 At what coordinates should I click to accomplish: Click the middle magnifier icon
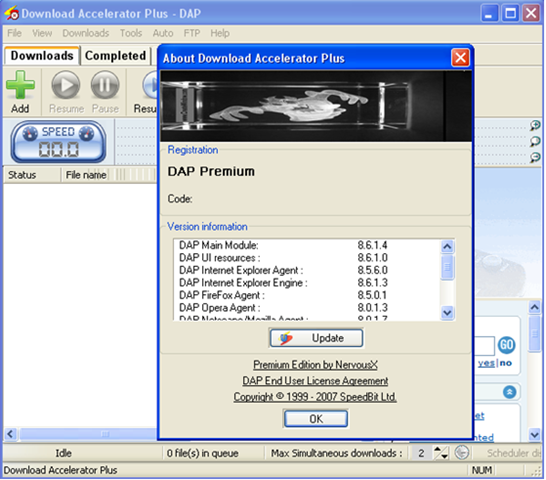[x=535, y=141]
